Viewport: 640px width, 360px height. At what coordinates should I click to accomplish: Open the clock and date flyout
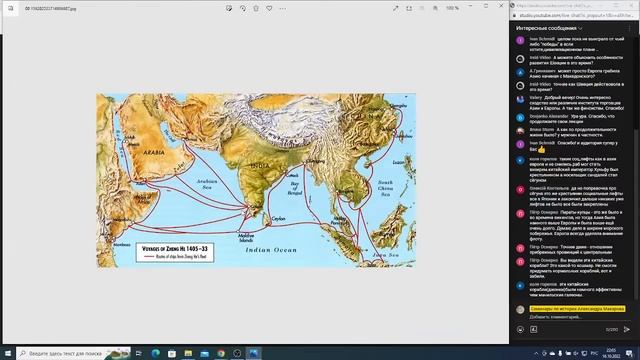611,353
